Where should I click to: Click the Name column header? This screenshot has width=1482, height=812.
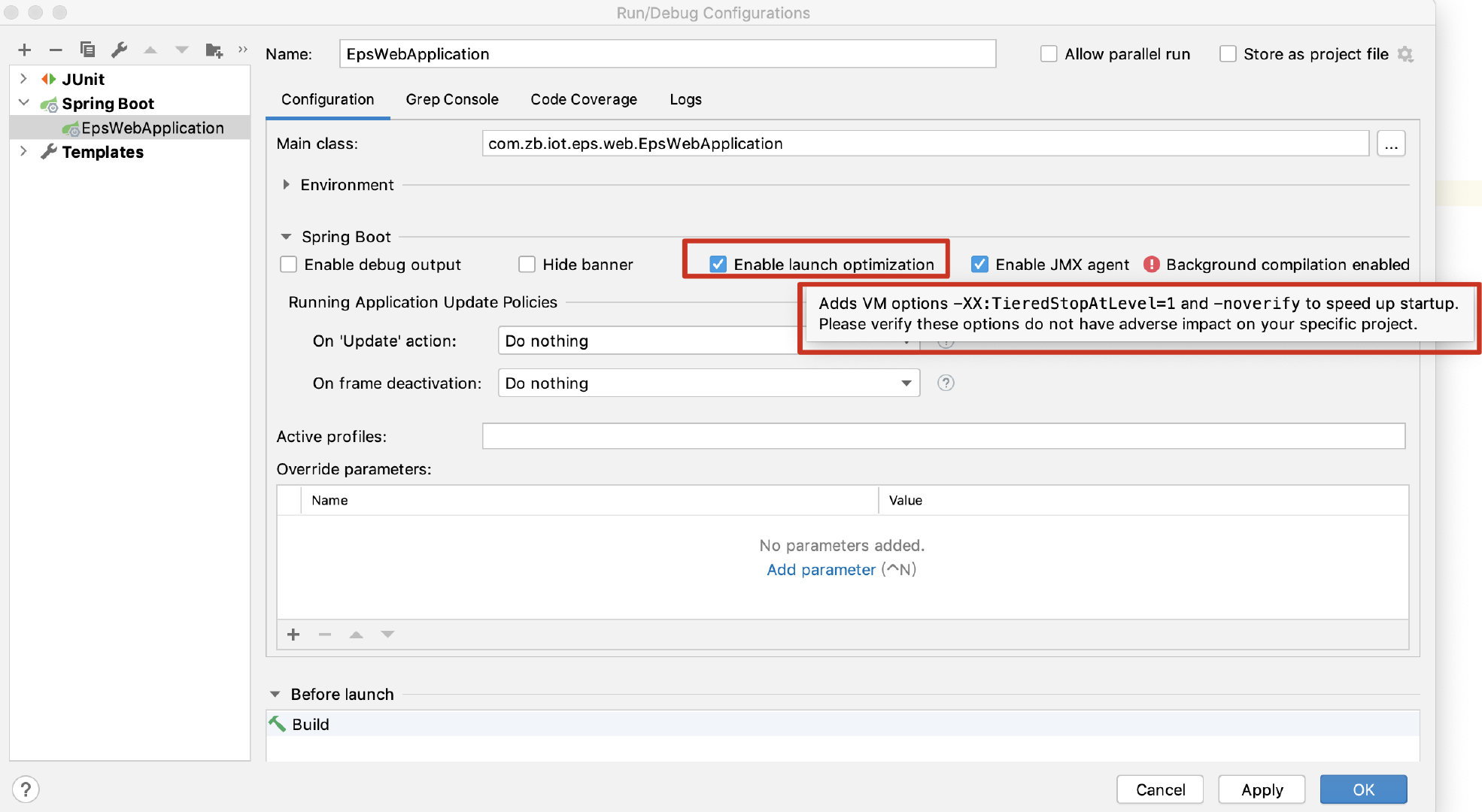590,501
